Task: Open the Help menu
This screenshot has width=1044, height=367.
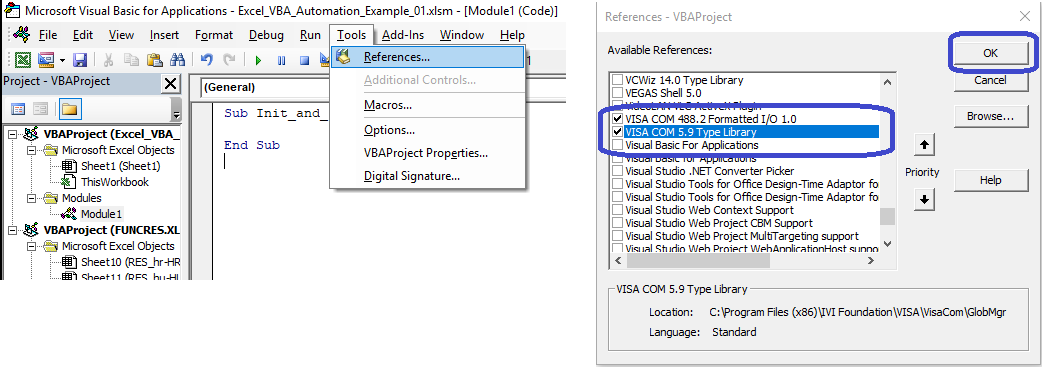Action: 512,35
